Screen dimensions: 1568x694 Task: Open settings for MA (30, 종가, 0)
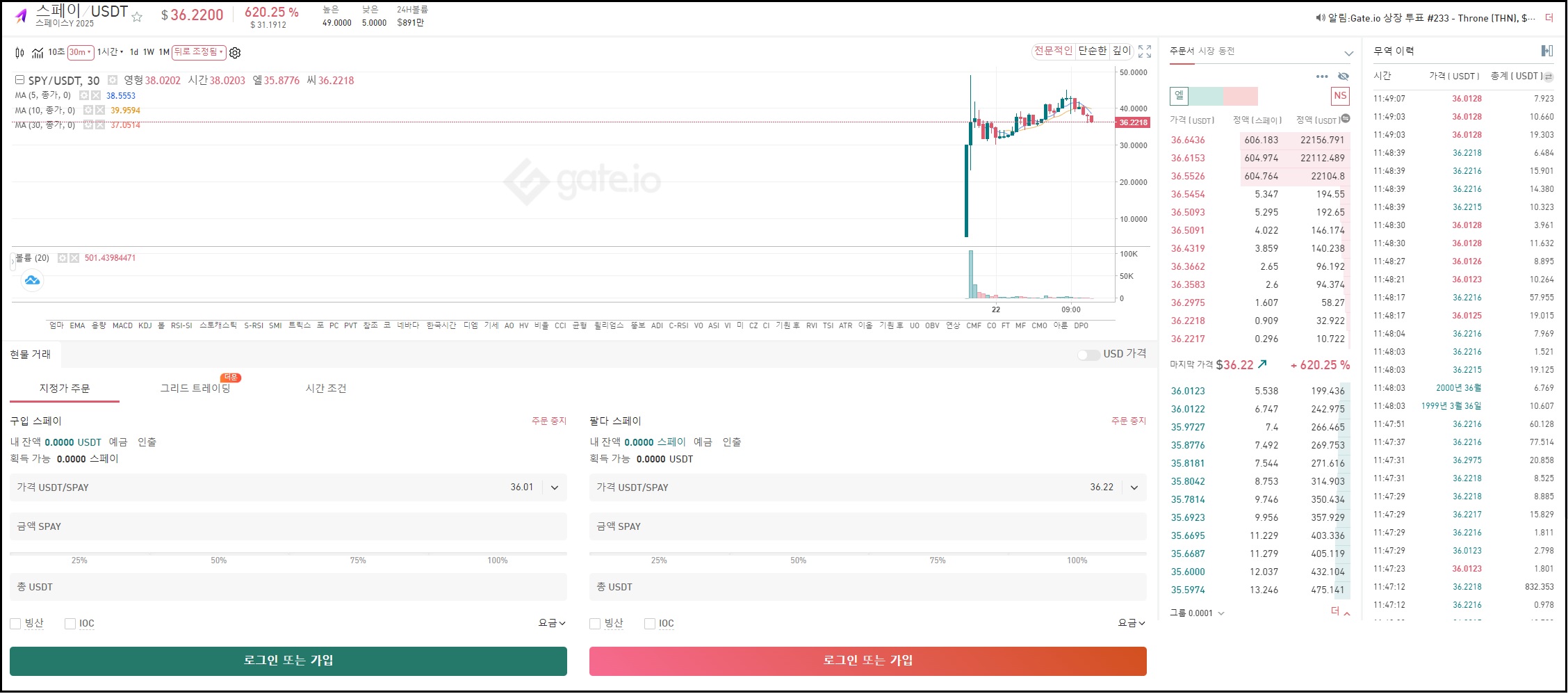[88, 125]
